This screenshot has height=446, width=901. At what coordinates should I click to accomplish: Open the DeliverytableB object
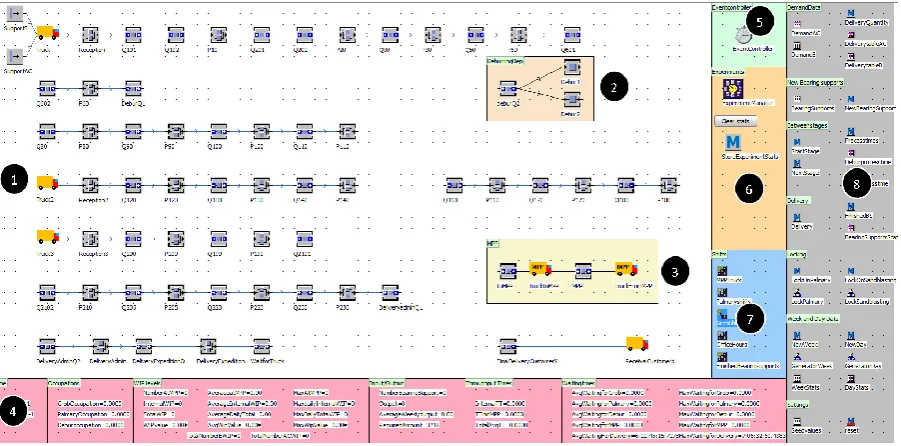pos(851,56)
